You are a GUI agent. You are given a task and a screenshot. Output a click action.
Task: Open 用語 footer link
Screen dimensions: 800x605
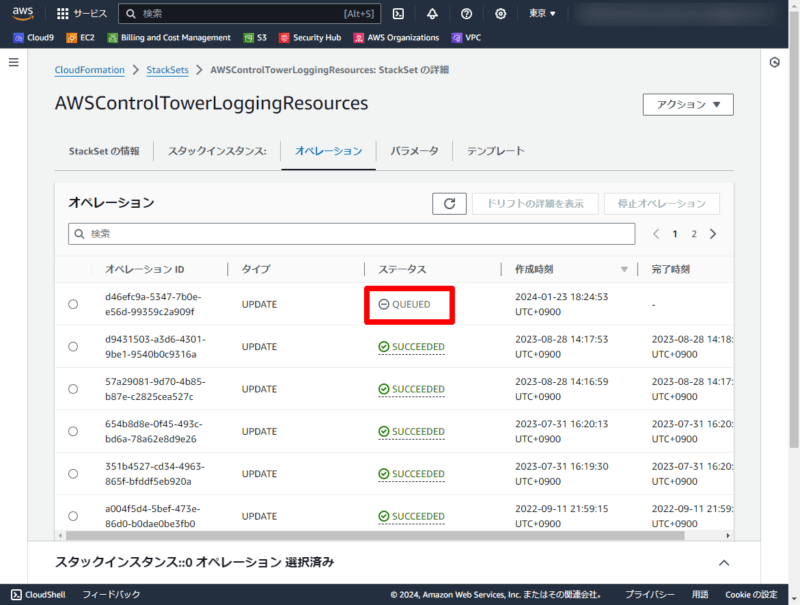point(700,595)
